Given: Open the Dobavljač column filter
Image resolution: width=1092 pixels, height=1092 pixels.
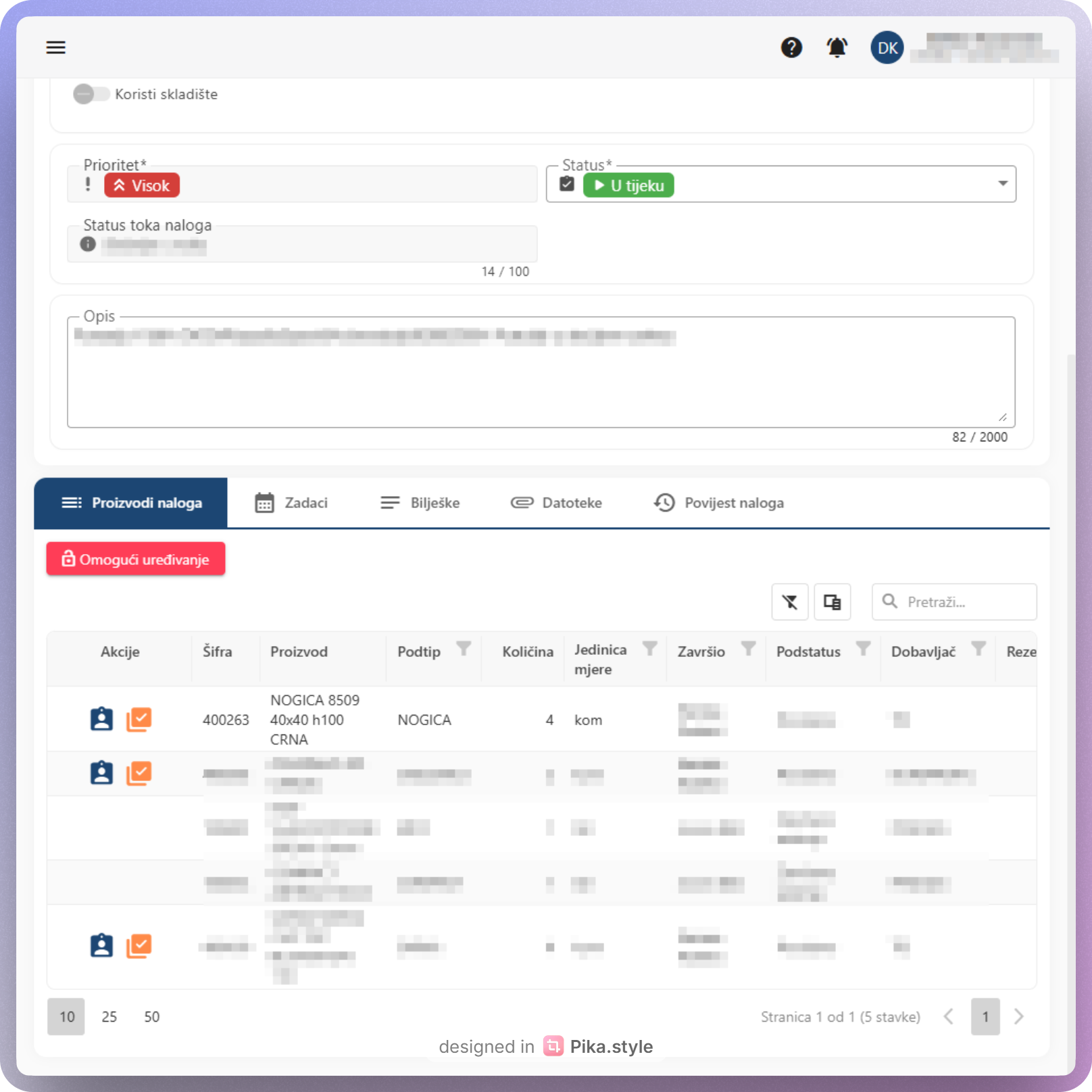Looking at the screenshot, I should (978, 649).
